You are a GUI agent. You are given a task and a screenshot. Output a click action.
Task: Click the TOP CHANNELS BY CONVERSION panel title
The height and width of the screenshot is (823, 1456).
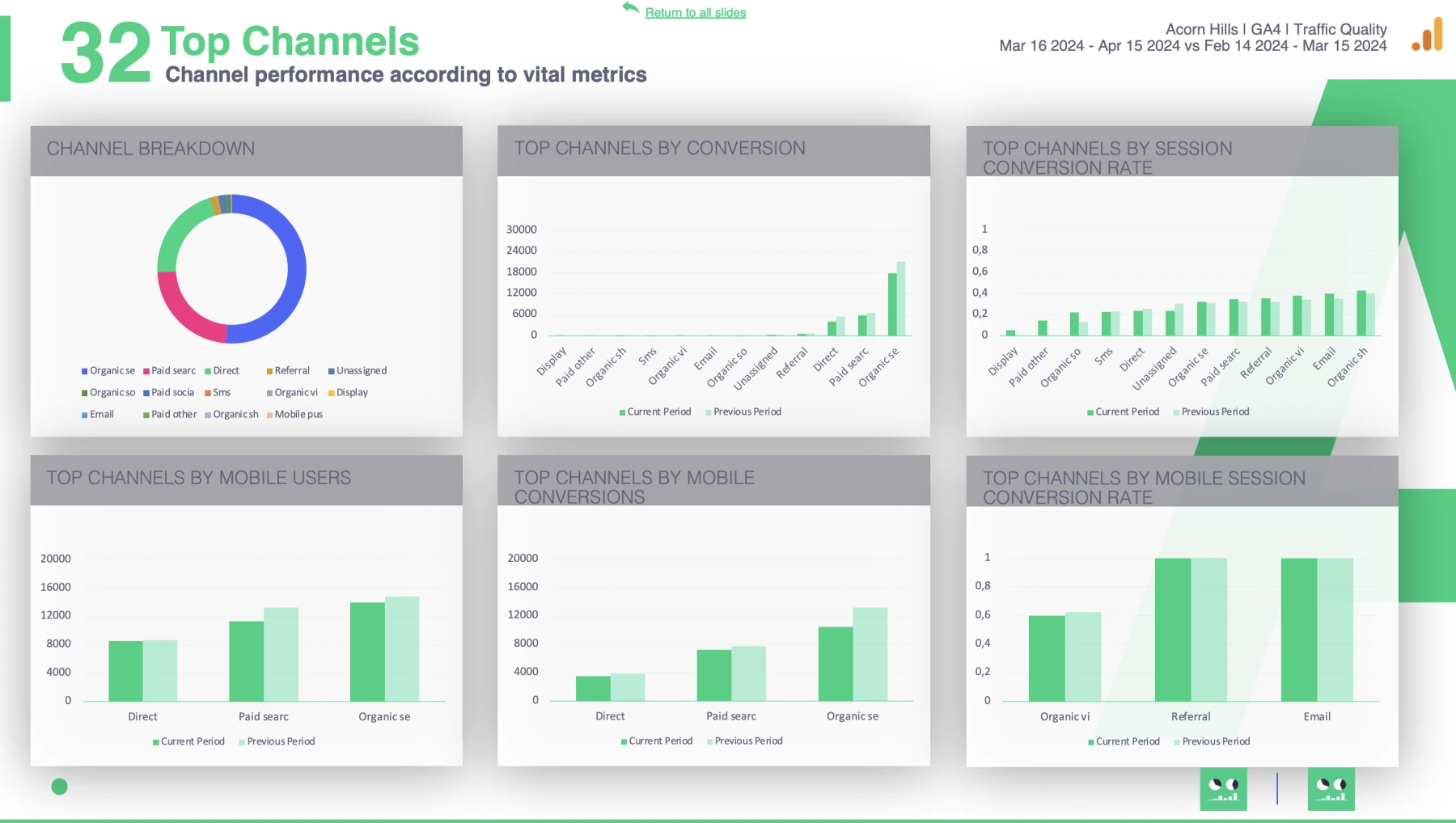659,149
